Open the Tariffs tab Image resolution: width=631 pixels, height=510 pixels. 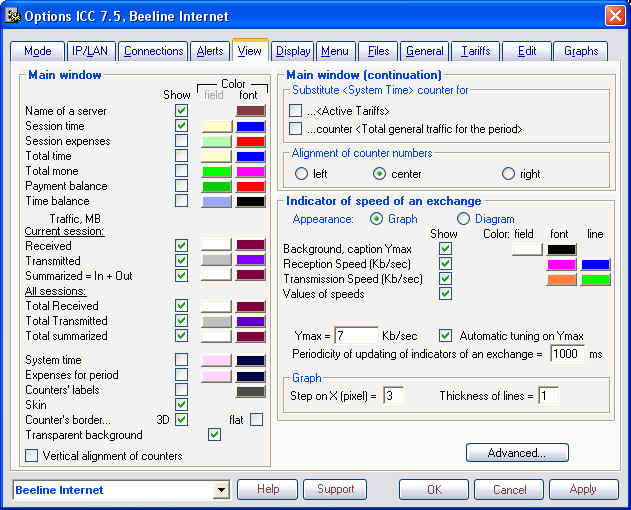tap(476, 52)
